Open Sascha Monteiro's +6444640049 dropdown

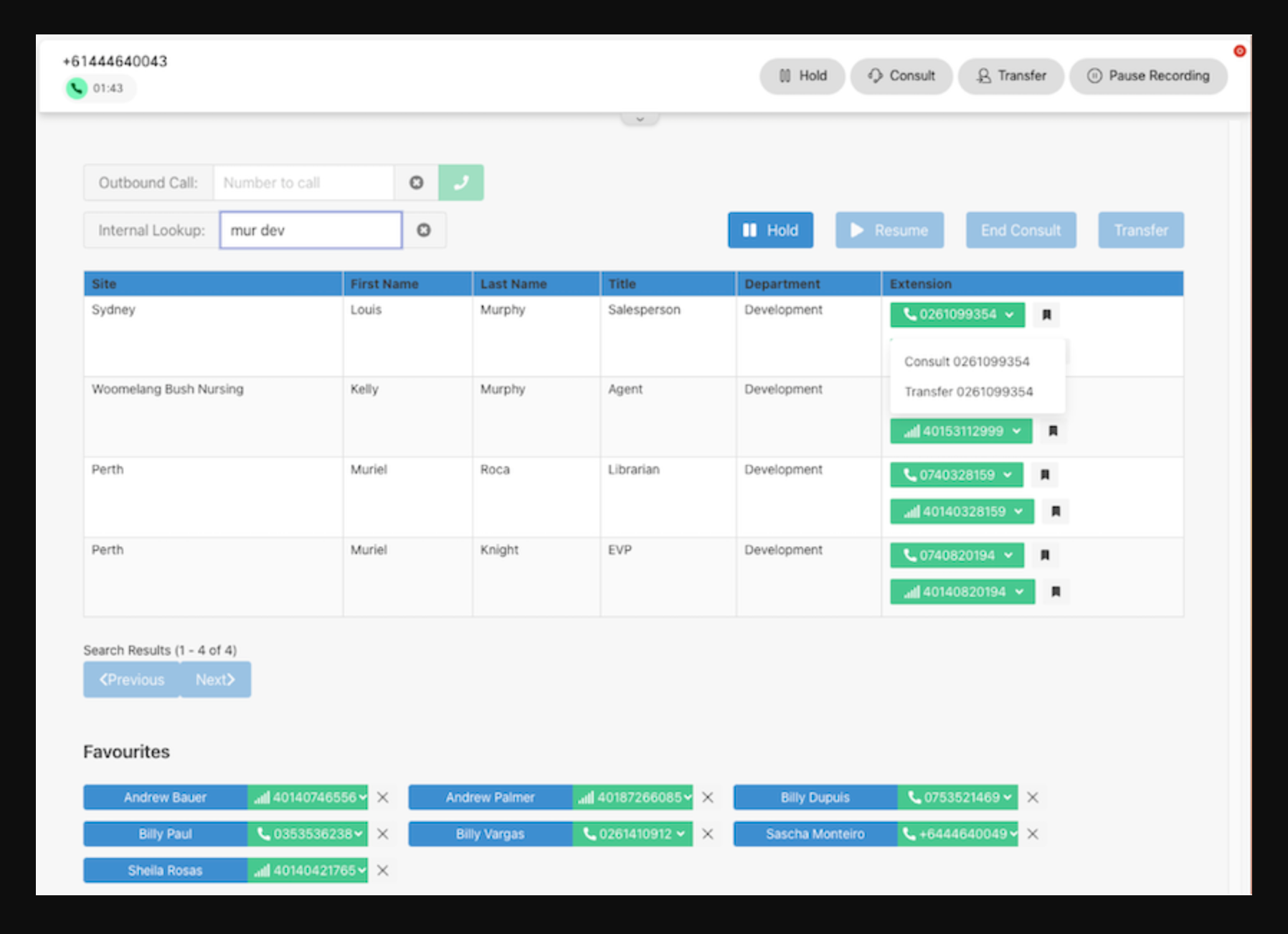click(x=957, y=834)
